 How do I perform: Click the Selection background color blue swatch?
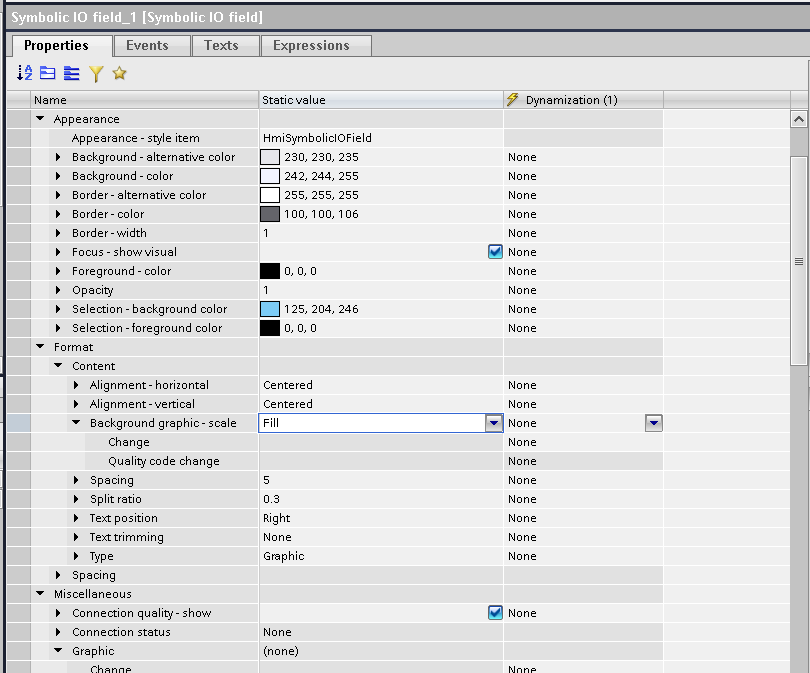coord(270,309)
